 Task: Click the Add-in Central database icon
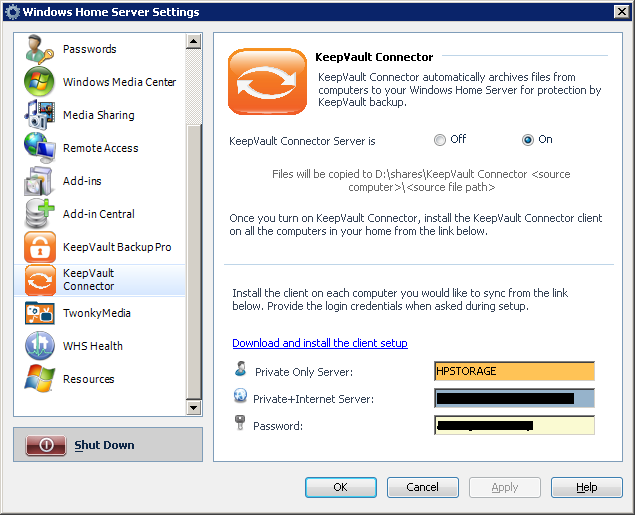pyautogui.click(x=39, y=214)
